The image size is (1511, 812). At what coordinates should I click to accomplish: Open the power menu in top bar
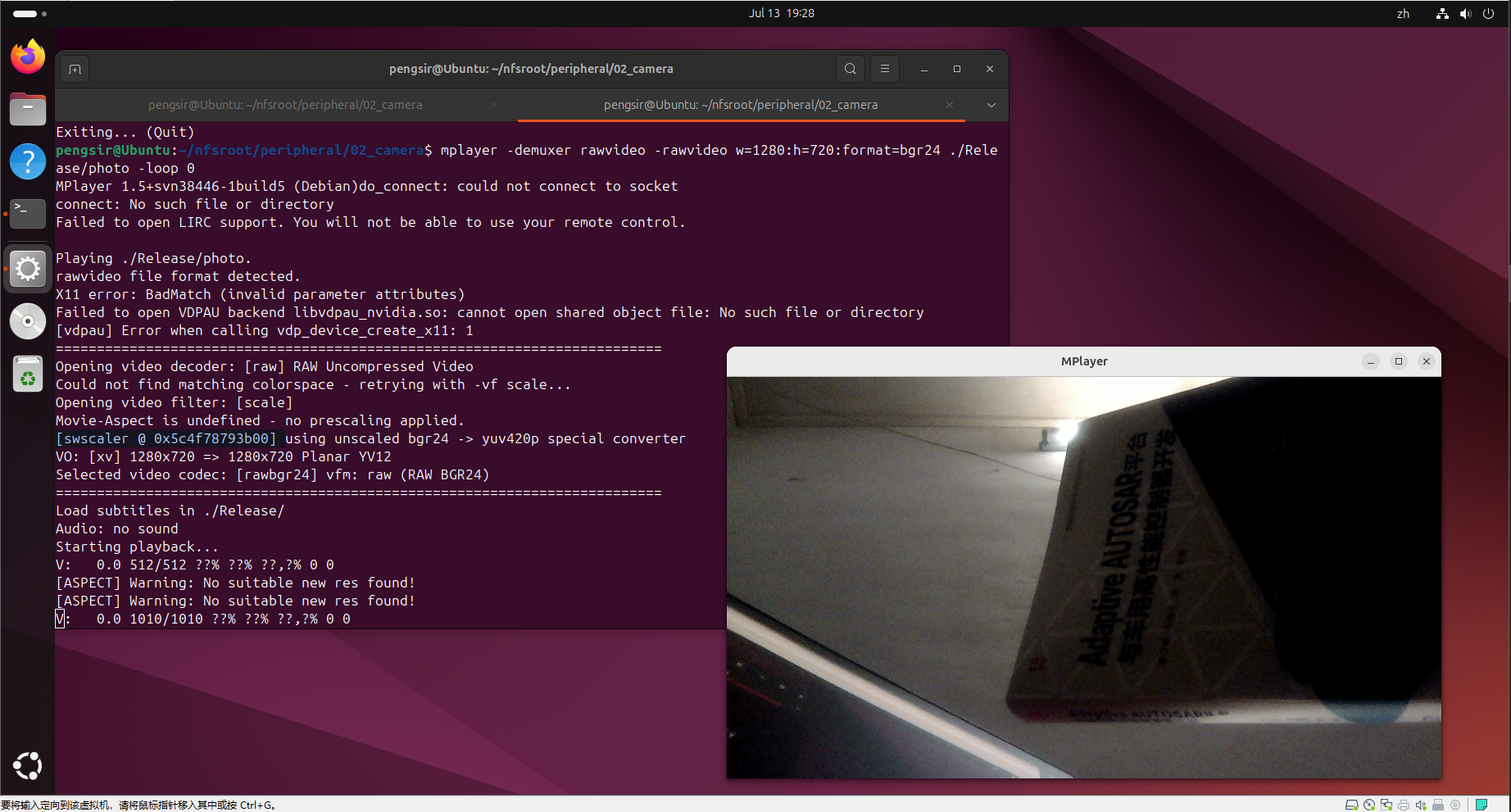tap(1488, 13)
